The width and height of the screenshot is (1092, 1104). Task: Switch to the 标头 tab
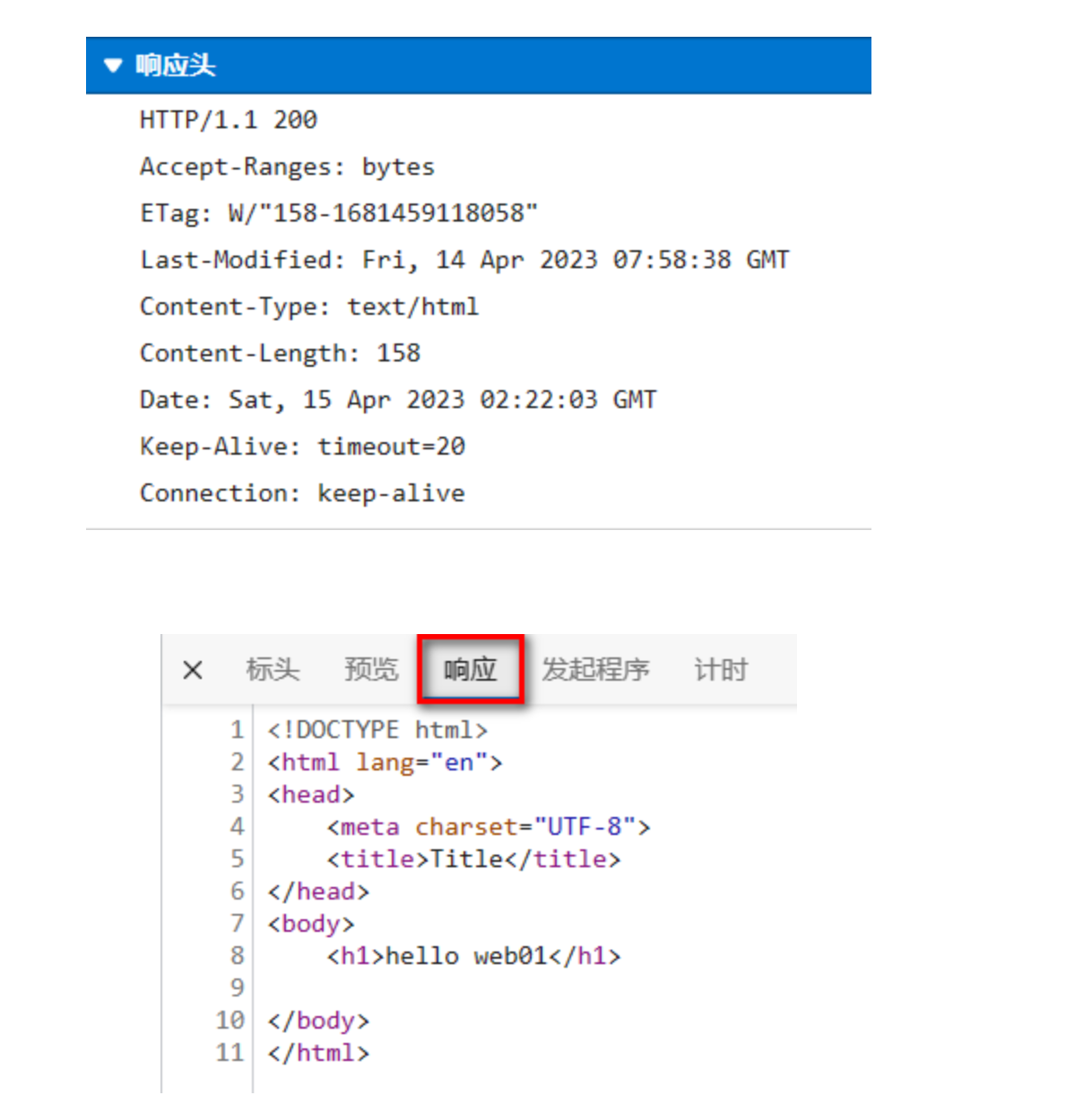click(273, 670)
